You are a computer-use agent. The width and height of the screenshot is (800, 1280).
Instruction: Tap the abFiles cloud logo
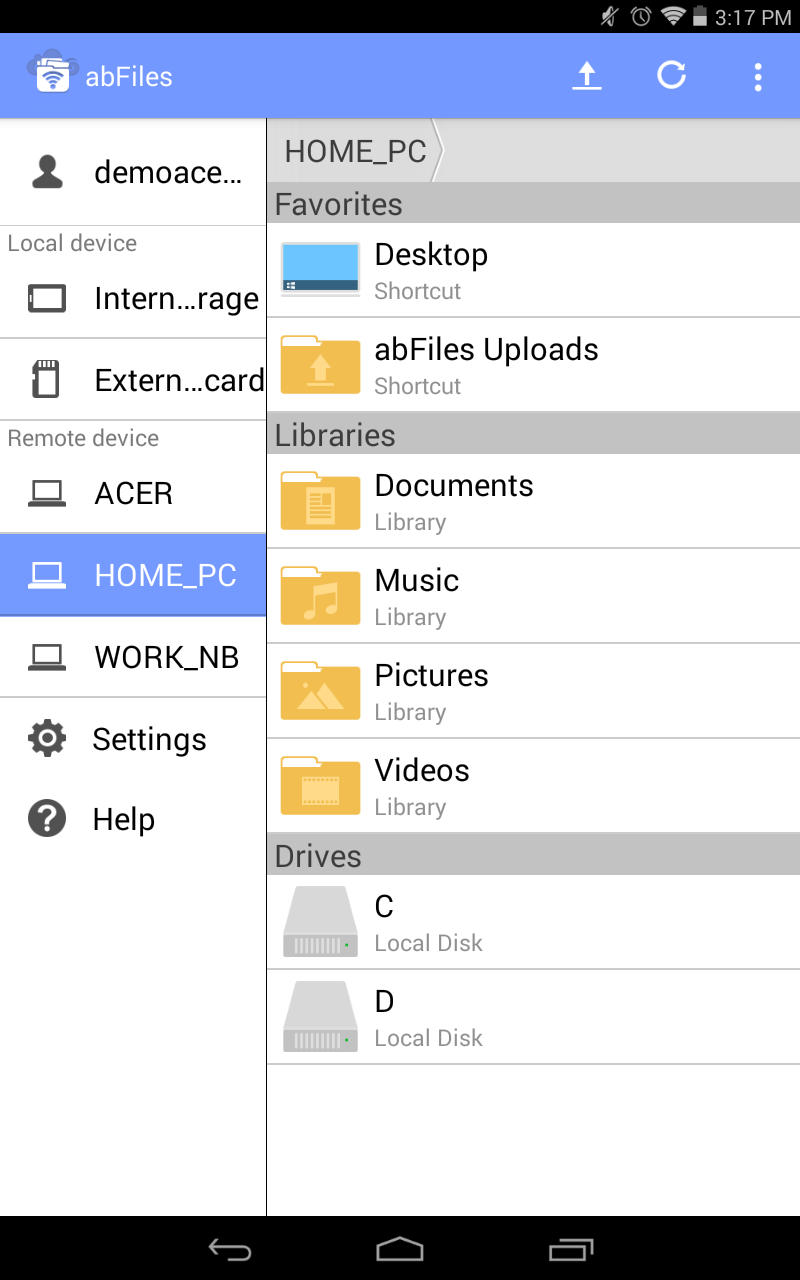(x=52, y=72)
